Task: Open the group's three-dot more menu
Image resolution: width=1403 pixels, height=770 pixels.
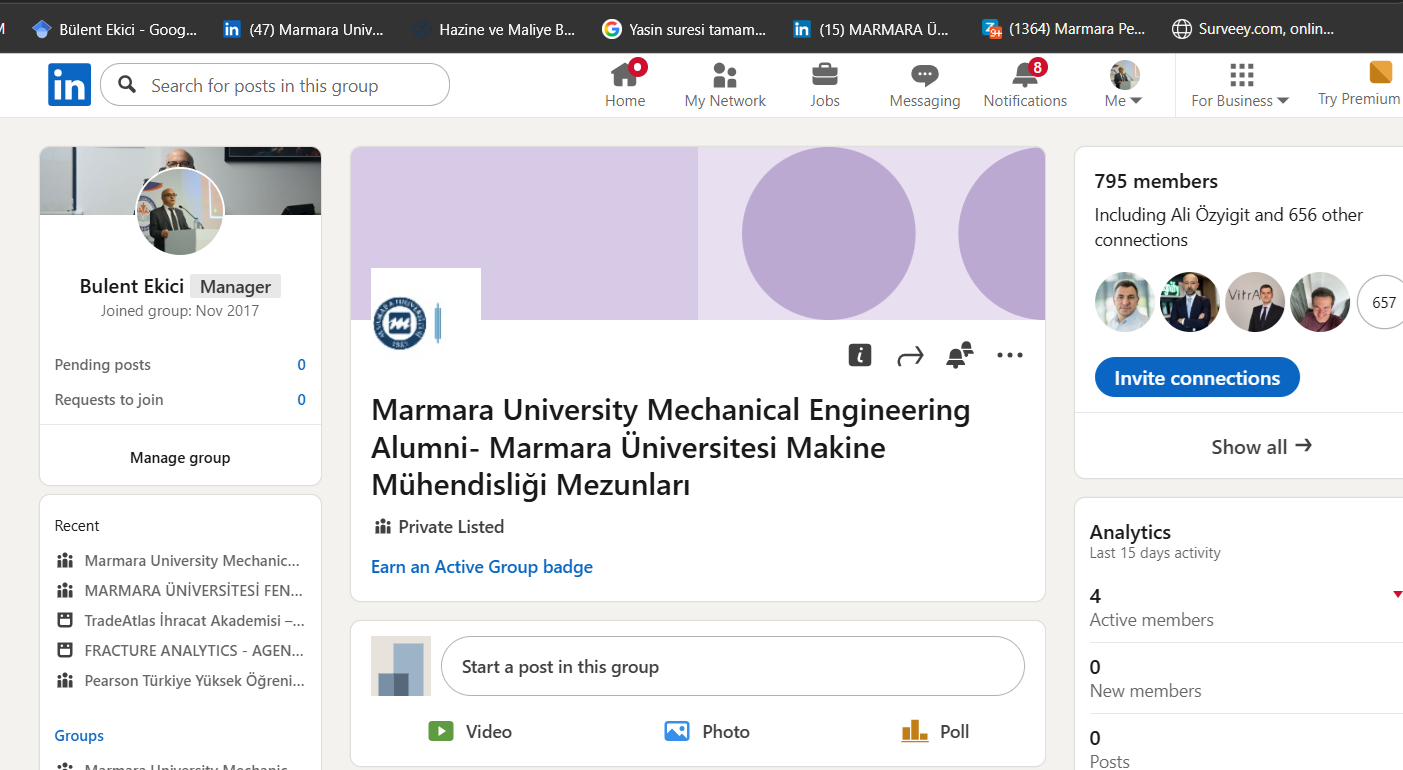Action: click(1010, 355)
